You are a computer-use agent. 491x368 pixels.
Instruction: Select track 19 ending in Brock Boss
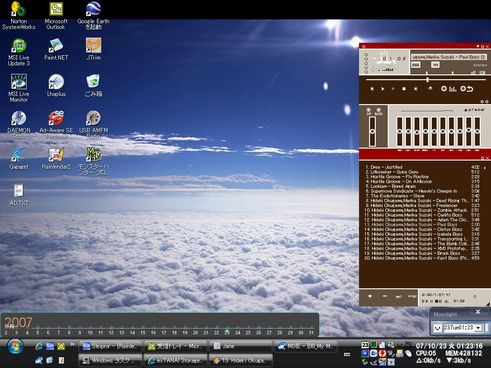(422, 253)
